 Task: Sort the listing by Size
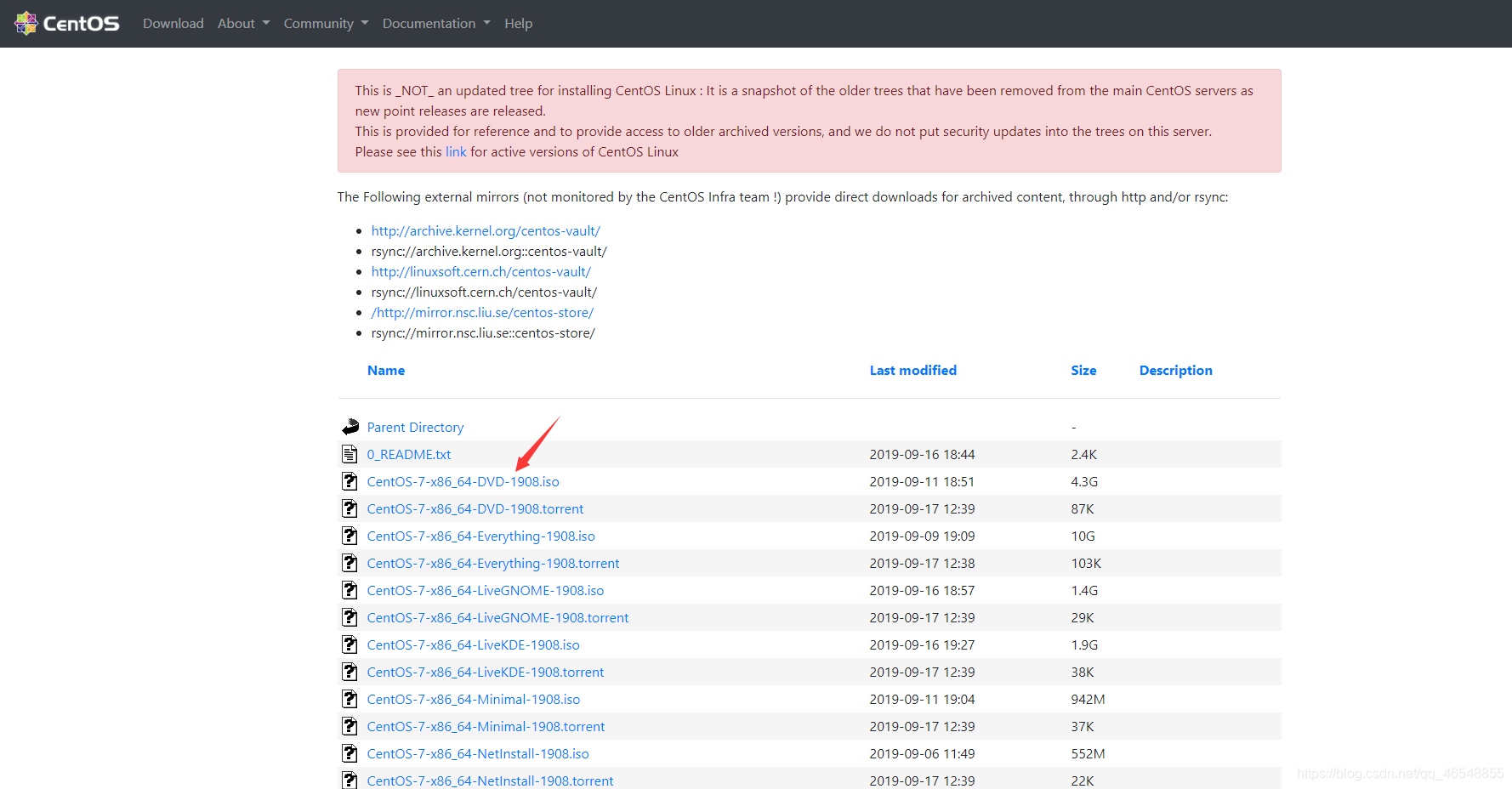tap(1083, 371)
